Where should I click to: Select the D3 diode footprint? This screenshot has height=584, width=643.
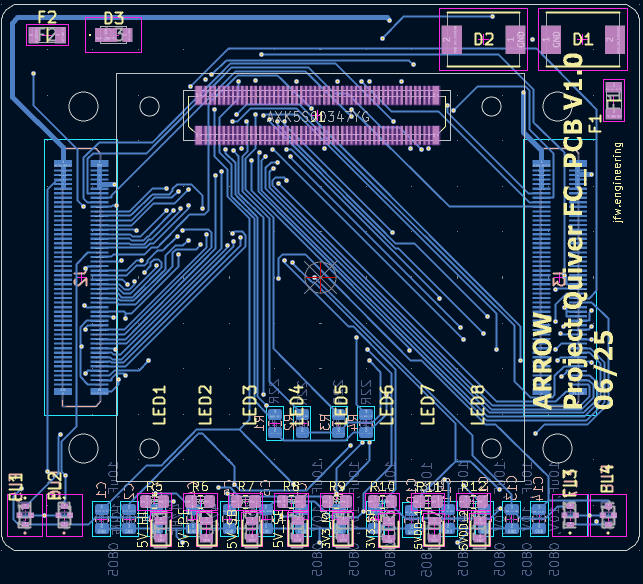tap(114, 35)
